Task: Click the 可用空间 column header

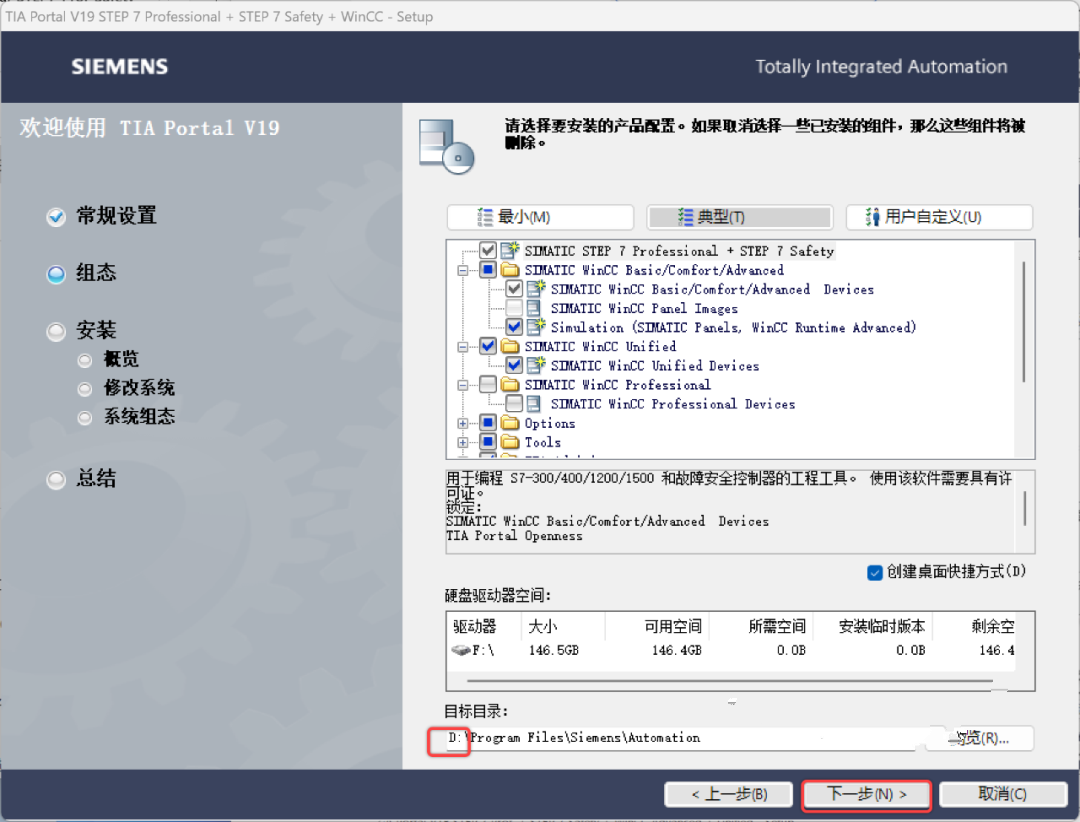Action: 657,626
